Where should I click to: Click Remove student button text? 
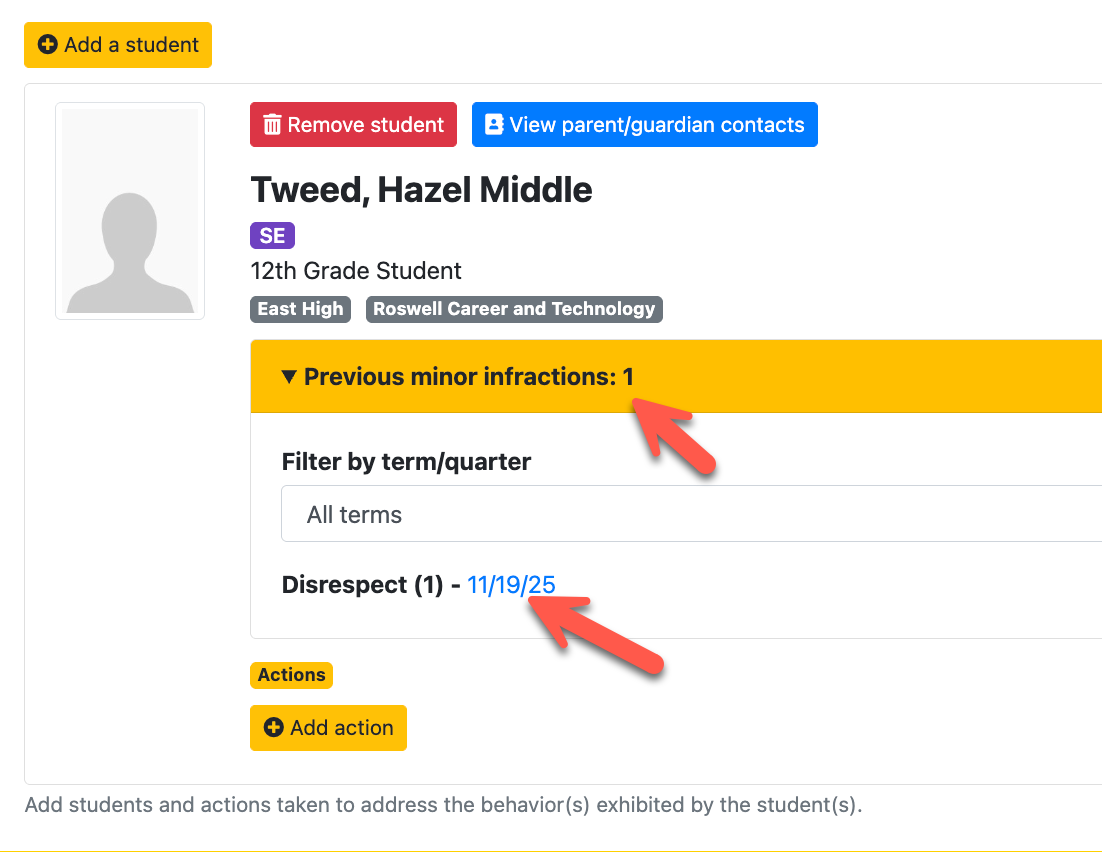click(365, 124)
